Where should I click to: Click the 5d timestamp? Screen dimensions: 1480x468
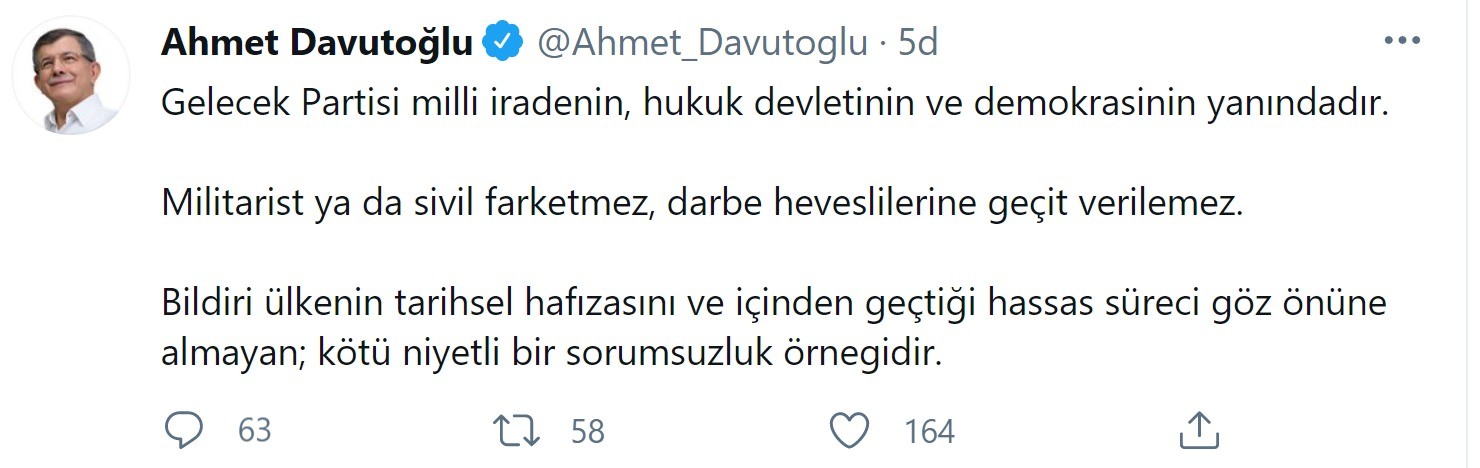pyautogui.click(x=917, y=43)
